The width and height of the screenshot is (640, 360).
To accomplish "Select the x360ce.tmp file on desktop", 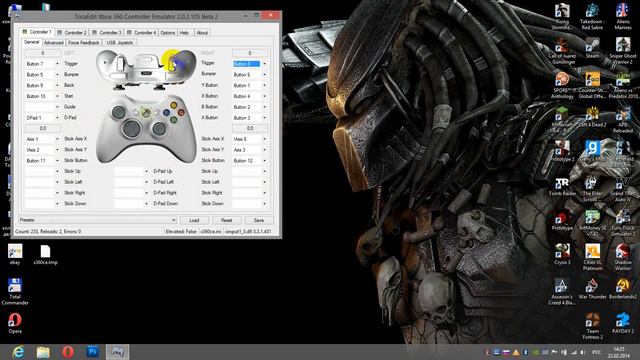I will pyautogui.click(x=45, y=255).
